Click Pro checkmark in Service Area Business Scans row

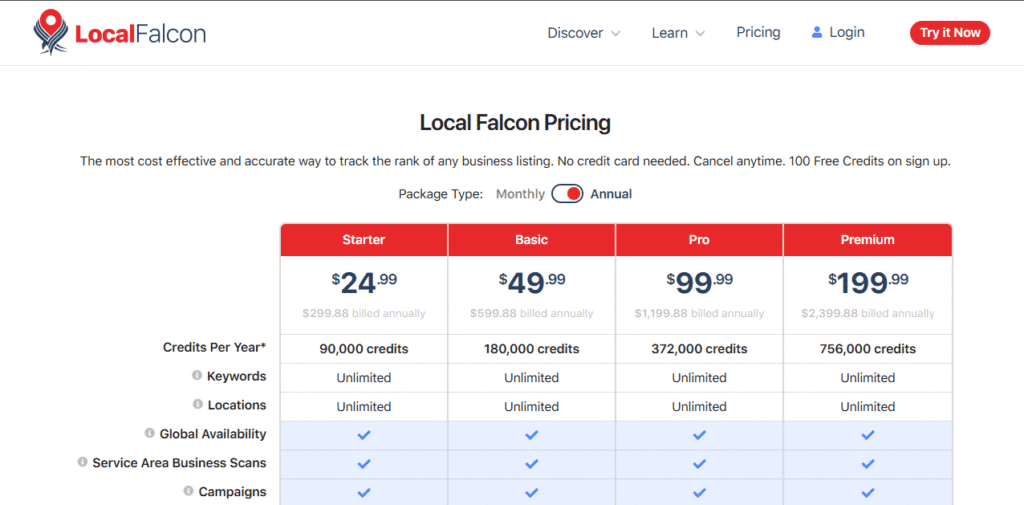point(699,463)
